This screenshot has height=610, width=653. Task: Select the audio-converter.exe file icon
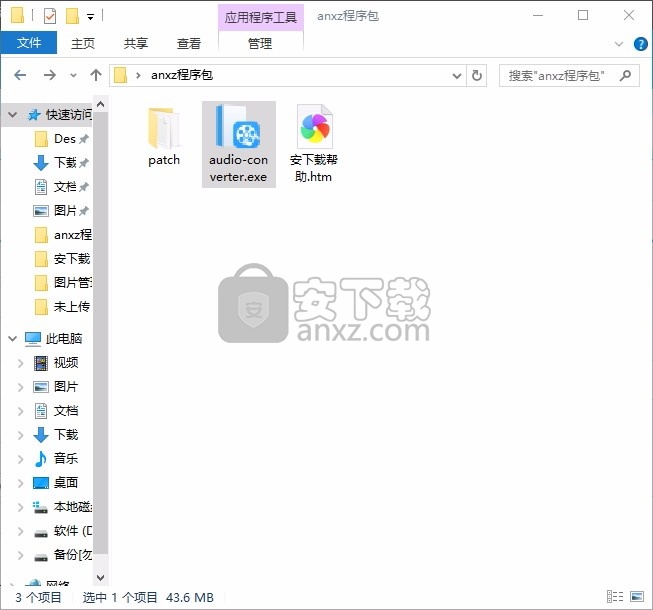[x=238, y=126]
